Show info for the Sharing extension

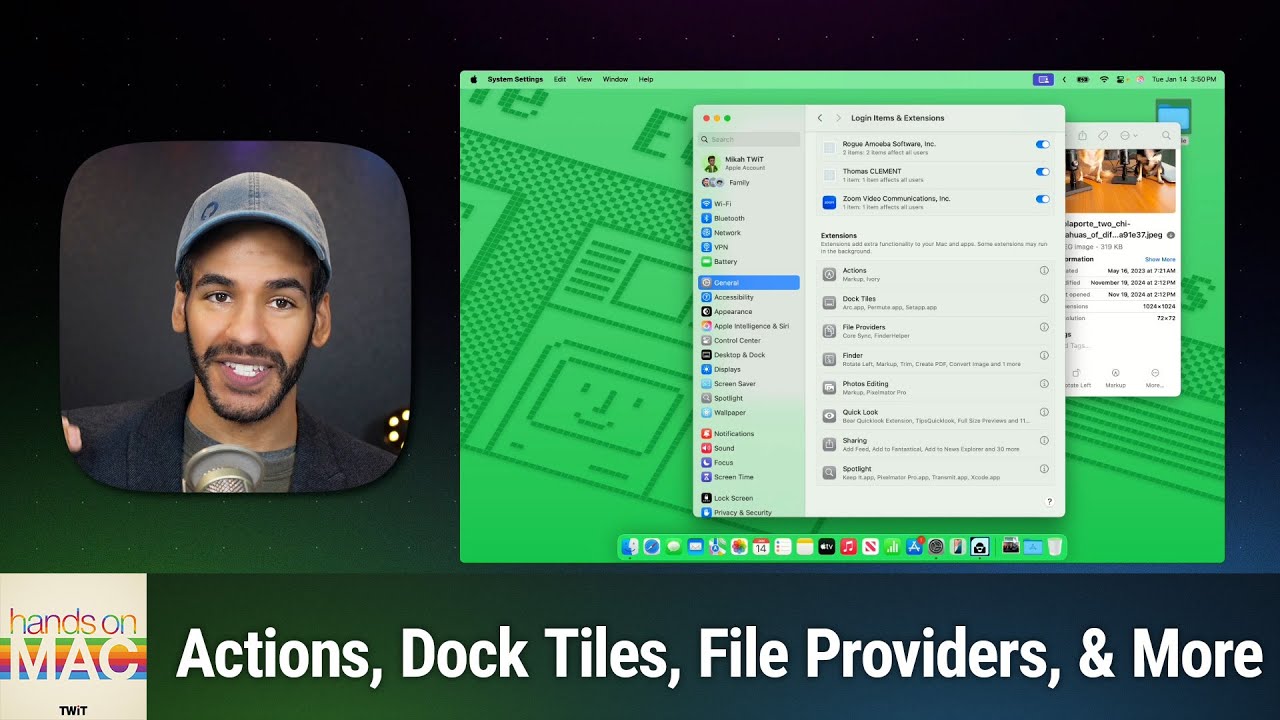(1044, 440)
